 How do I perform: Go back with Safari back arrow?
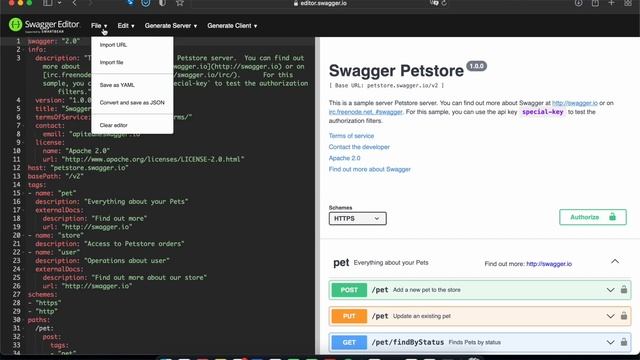(x=74, y=3)
